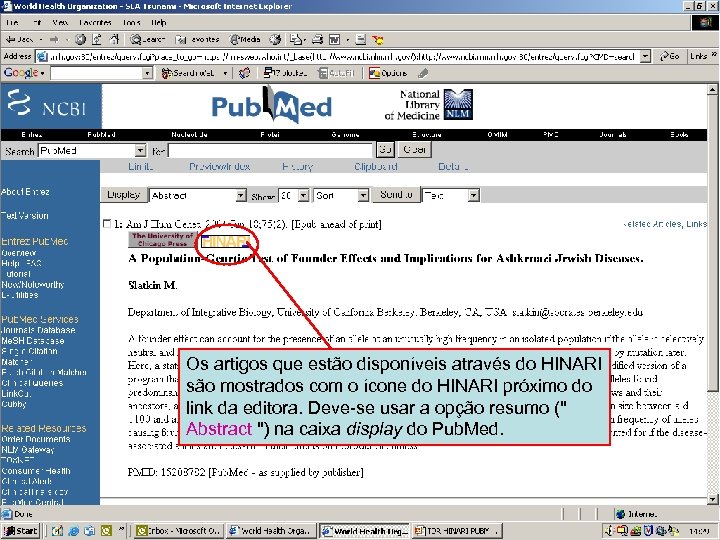Open the Favorites pane from toolbar
The height and width of the screenshot is (540, 720).
(197, 39)
